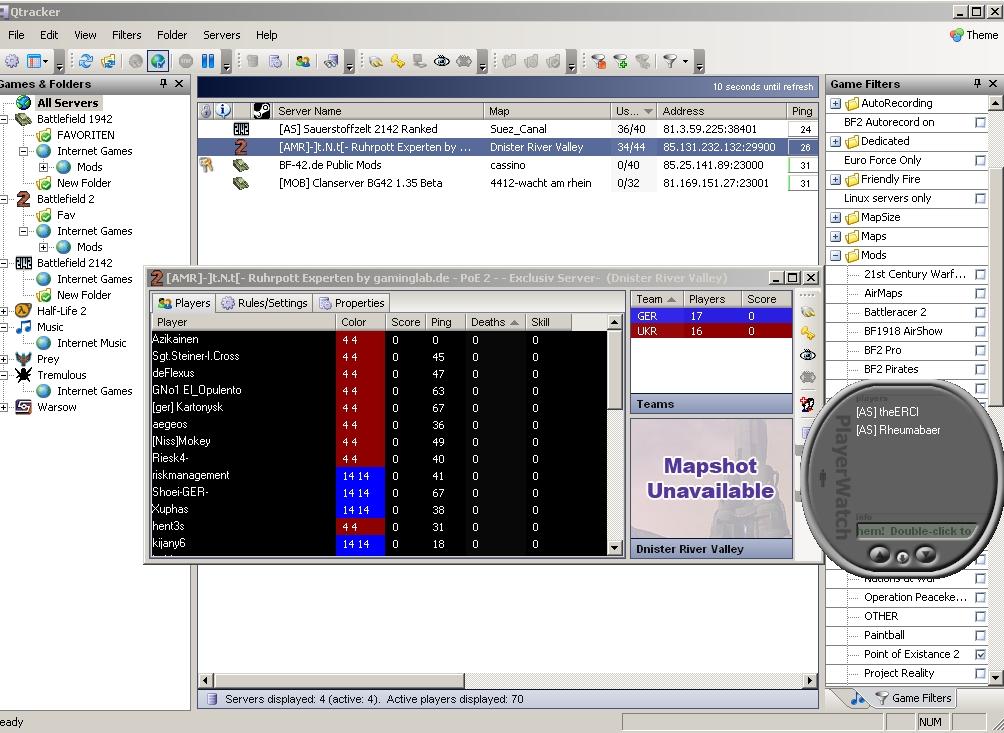Click the Steam column header icon
The image size is (1004, 733).
click(x=262, y=111)
